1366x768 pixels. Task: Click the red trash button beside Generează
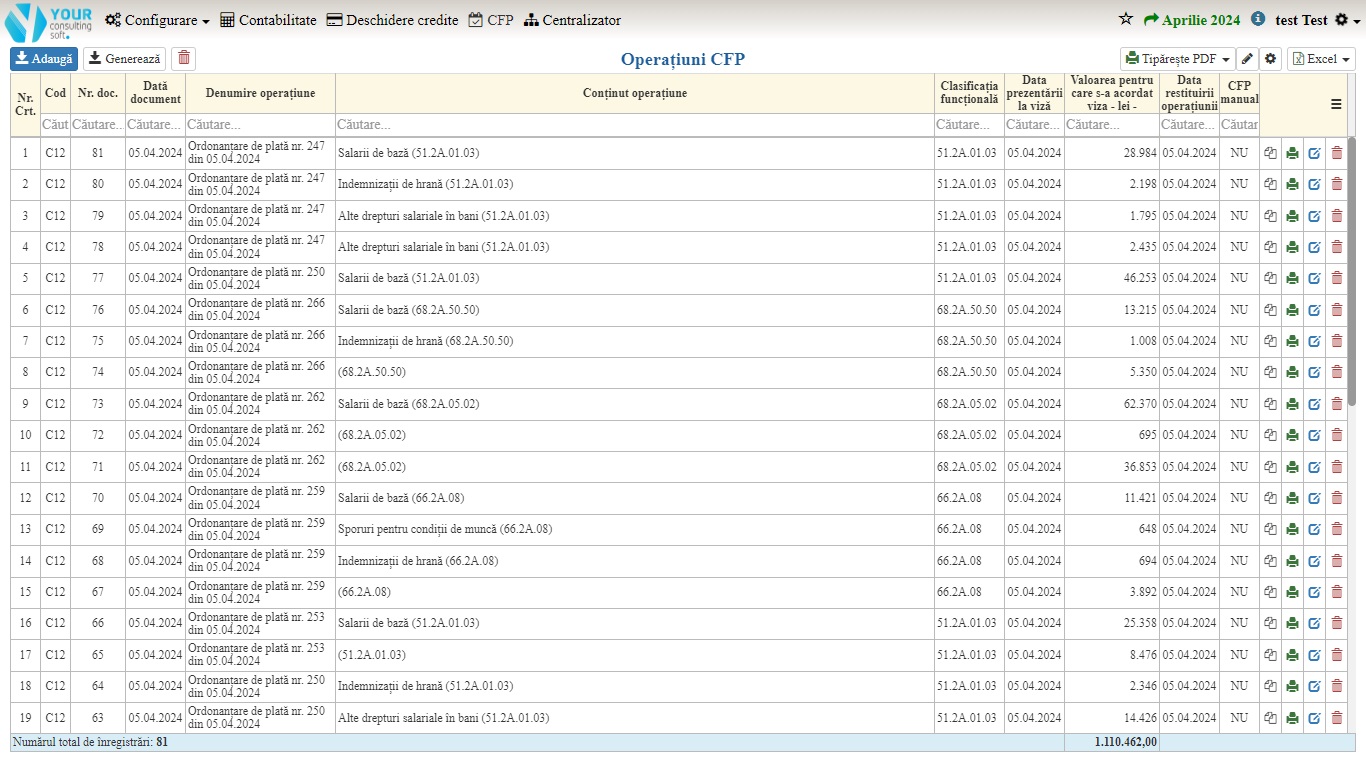pos(183,59)
